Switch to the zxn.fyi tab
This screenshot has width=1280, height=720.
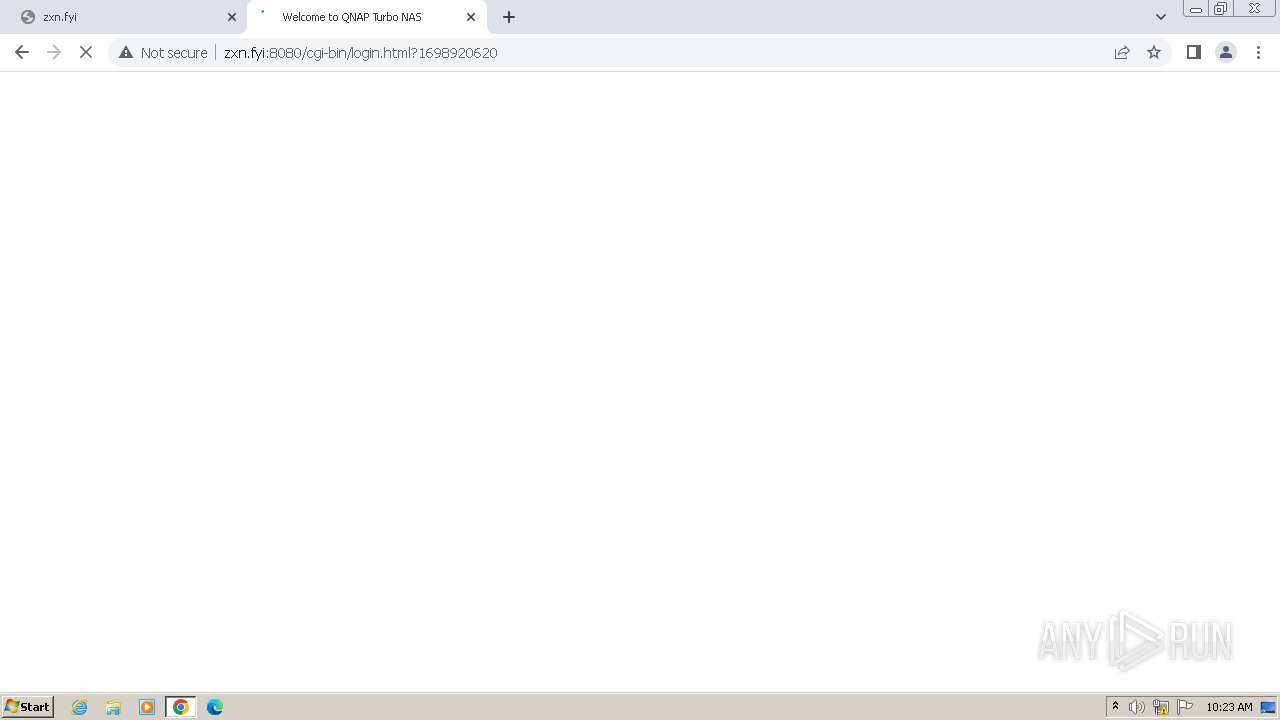pyautogui.click(x=122, y=17)
